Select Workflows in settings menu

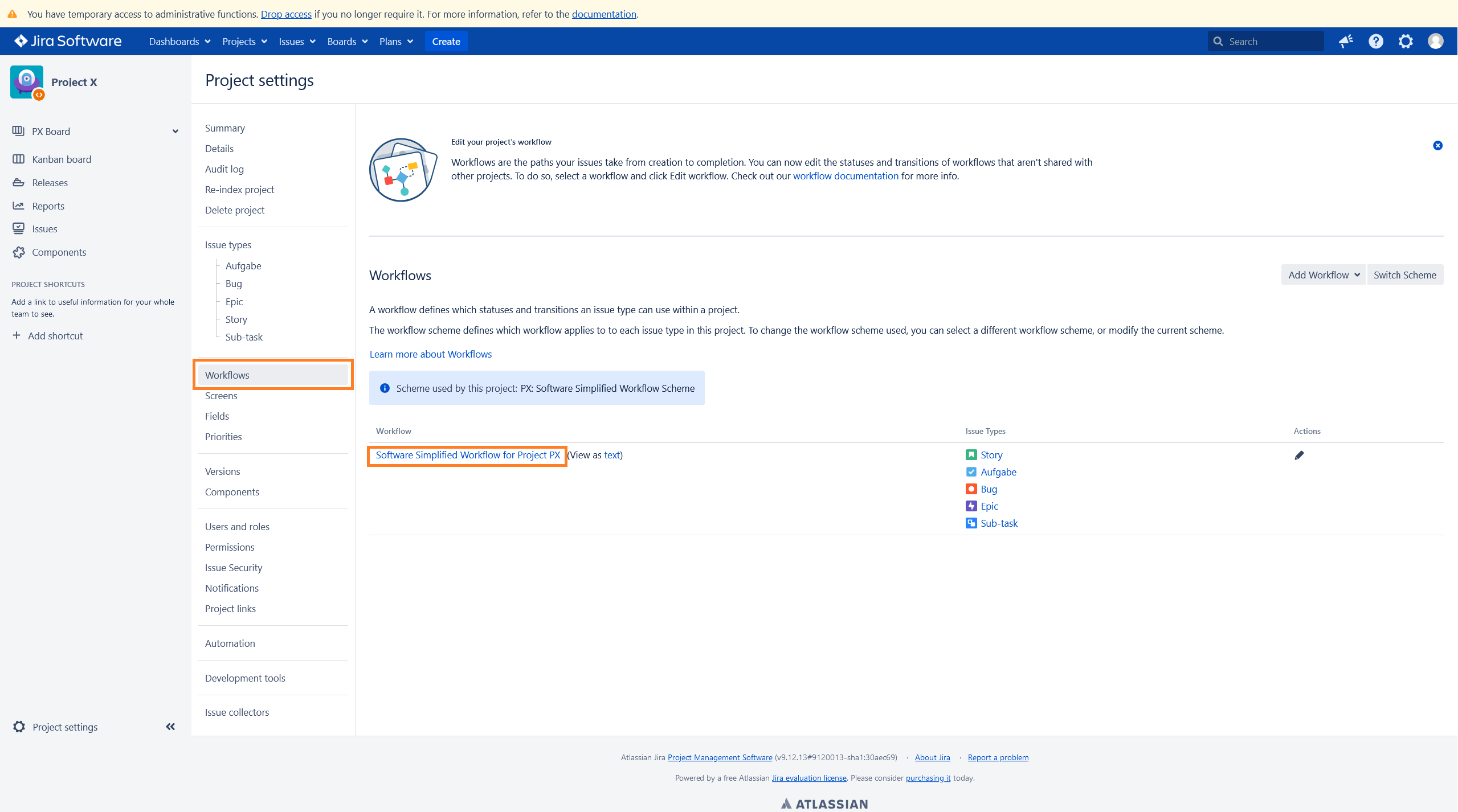(273, 375)
